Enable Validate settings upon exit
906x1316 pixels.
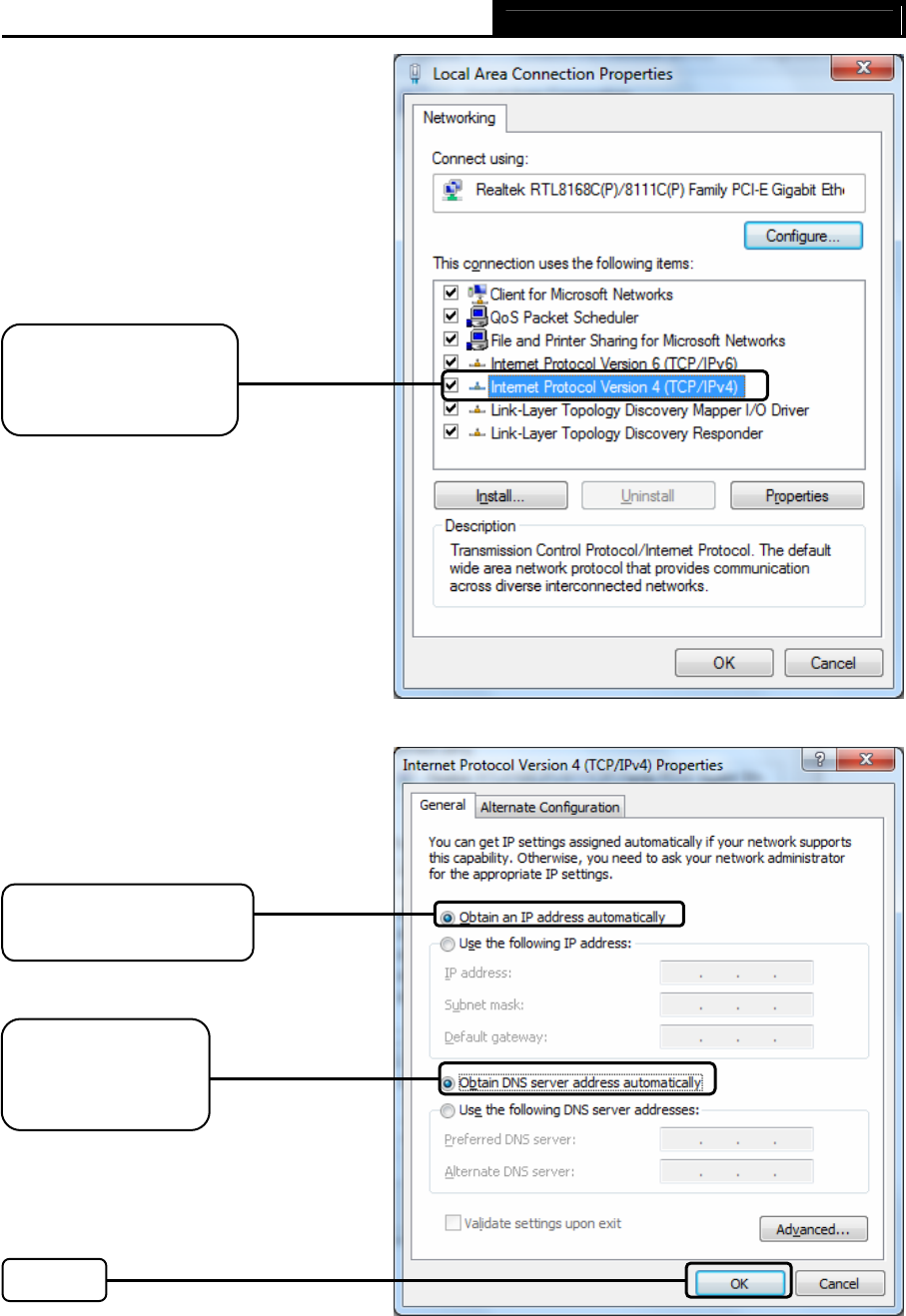point(453,1223)
